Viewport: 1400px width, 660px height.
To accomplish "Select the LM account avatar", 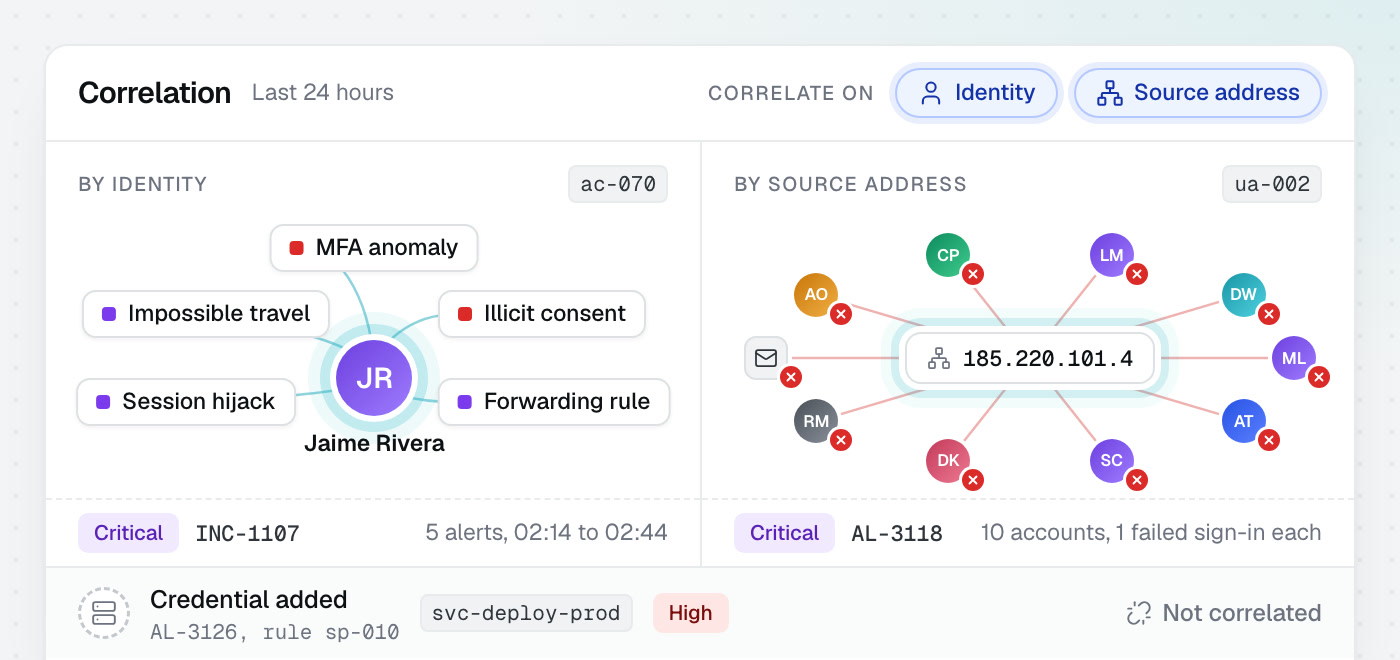I will [x=1111, y=255].
